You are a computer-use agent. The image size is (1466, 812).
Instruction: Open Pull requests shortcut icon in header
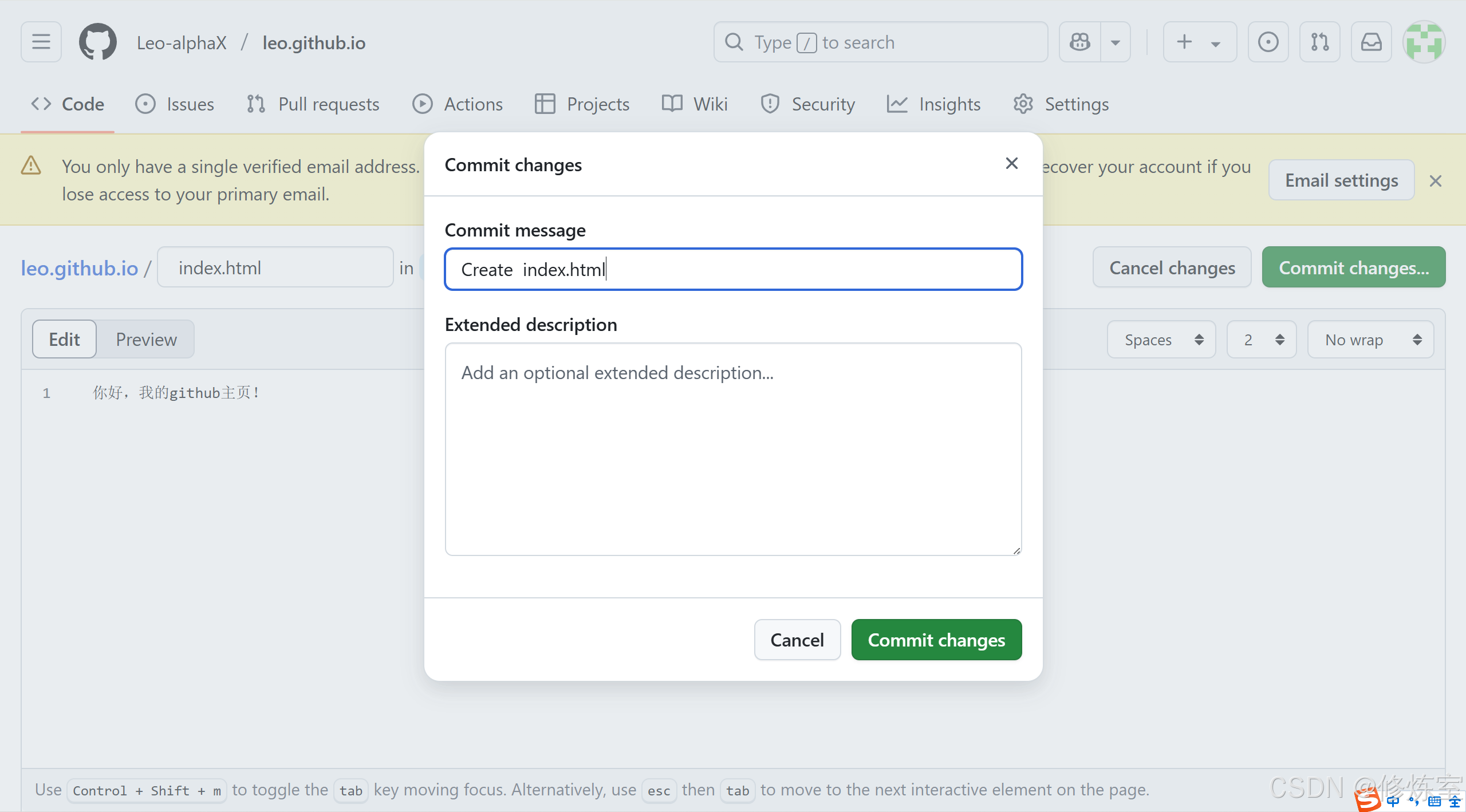1319,42
